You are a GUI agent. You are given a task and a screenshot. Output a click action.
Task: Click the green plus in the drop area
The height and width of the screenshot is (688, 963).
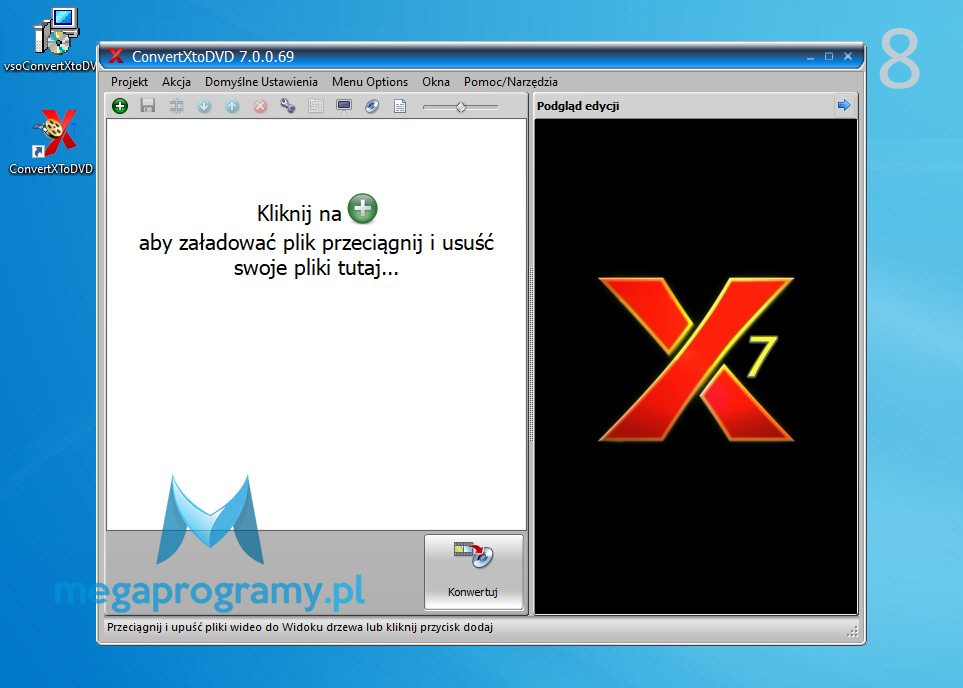(x=363, y=209)
